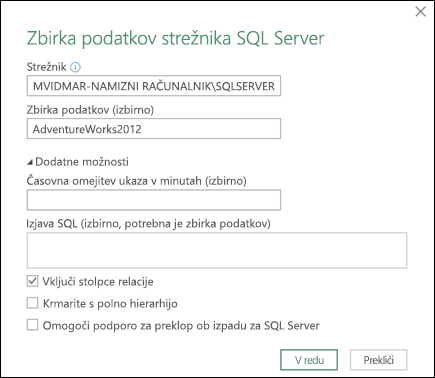Click the Zbirka podatkov (izbirno) label
The height and width of the screenshot is (378, 435).
[x=90, y=110]
